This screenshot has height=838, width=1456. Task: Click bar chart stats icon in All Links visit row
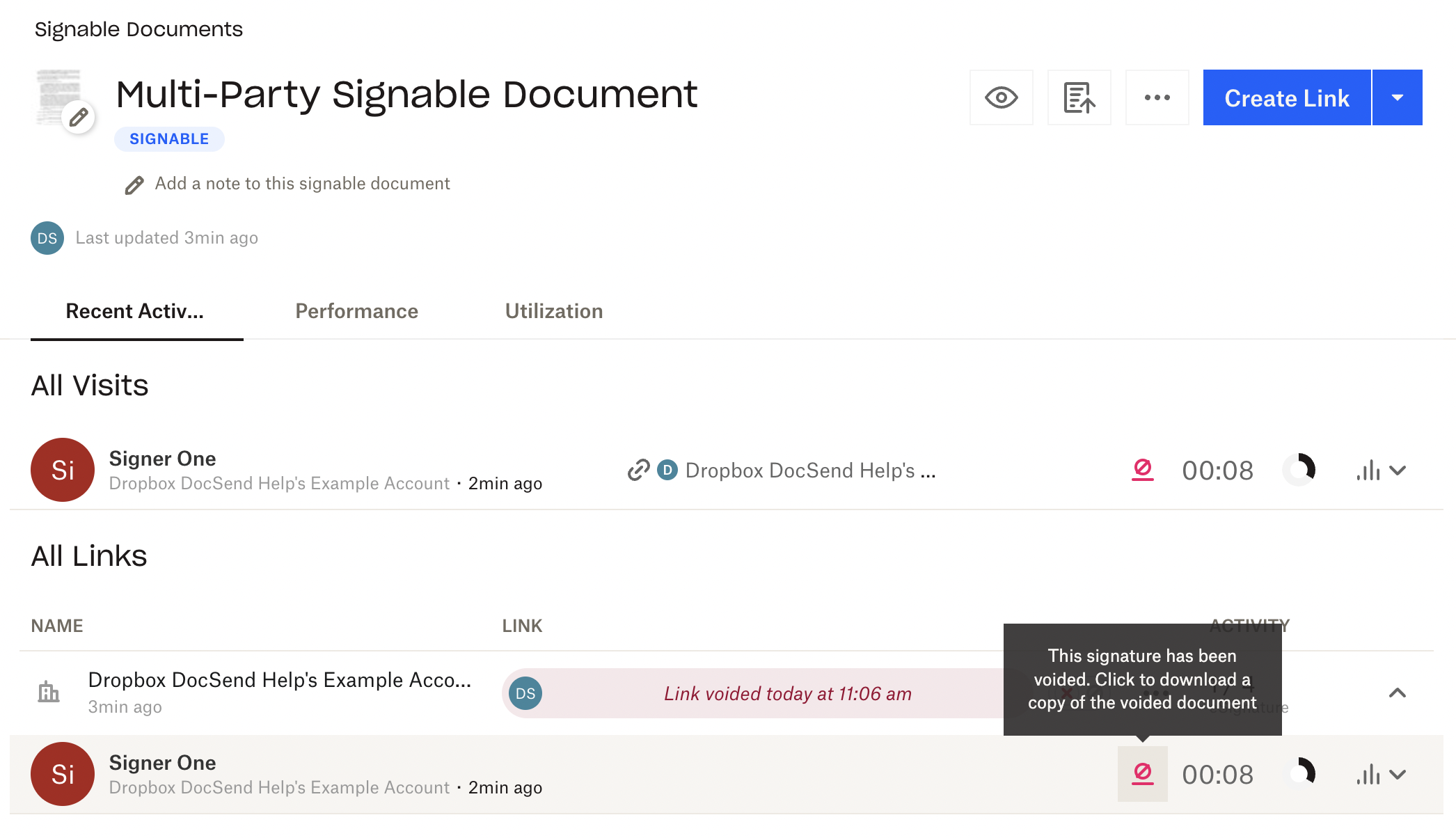[1368, 775]
